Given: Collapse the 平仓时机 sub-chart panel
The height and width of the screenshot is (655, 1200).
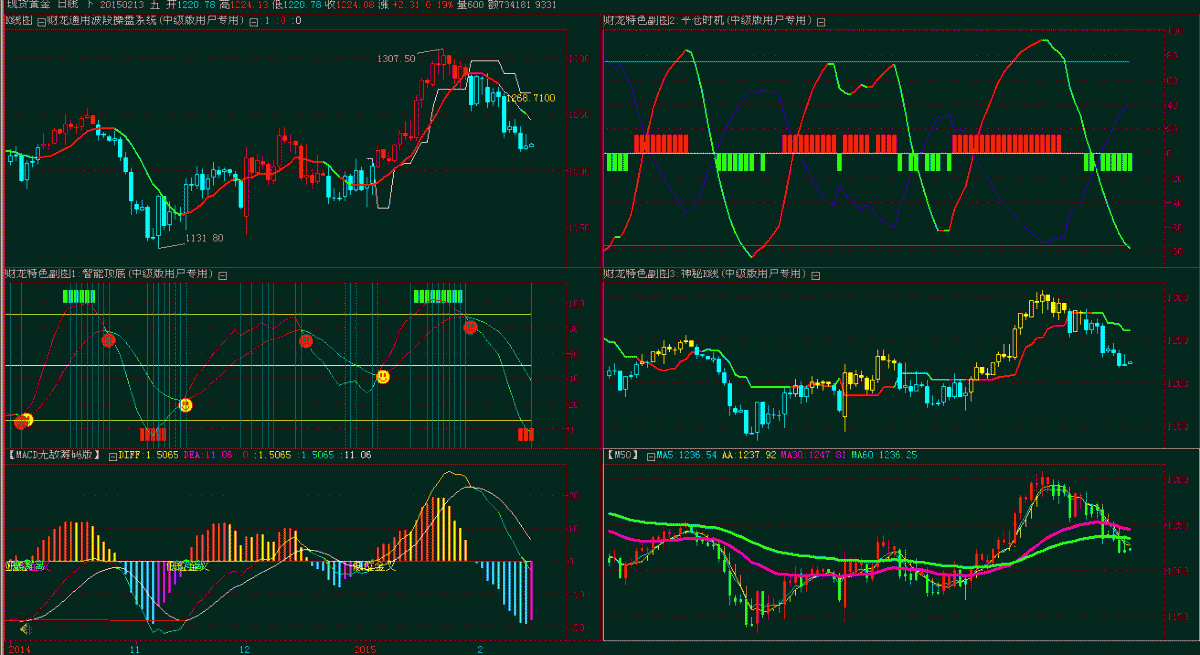Looking at the screenshot, I should [821, 21].
